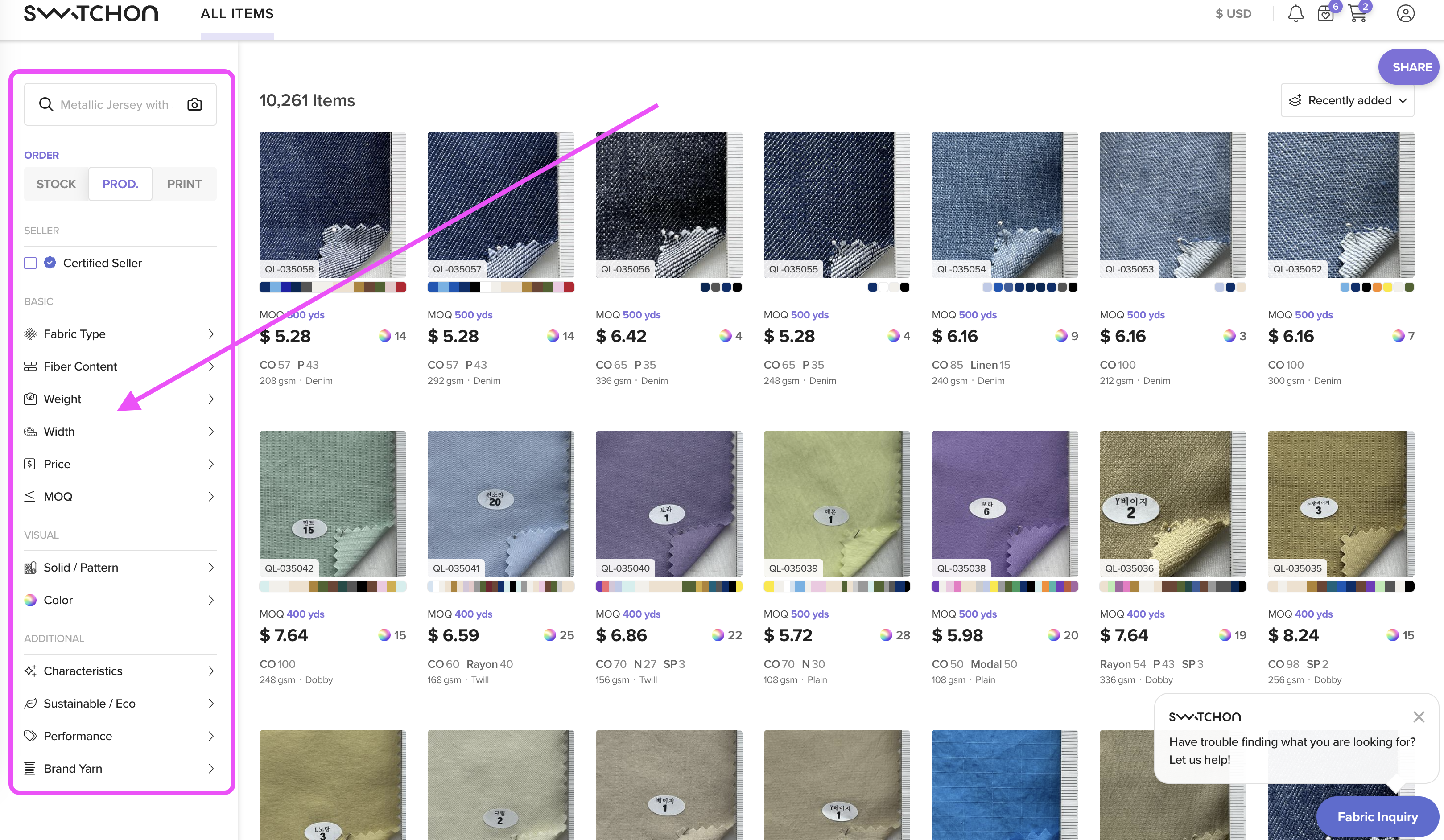Click the Sustainable / Eco leaf icon
Image resolution: width=1444 pixels, height=840 pixels.
[30, 704]
